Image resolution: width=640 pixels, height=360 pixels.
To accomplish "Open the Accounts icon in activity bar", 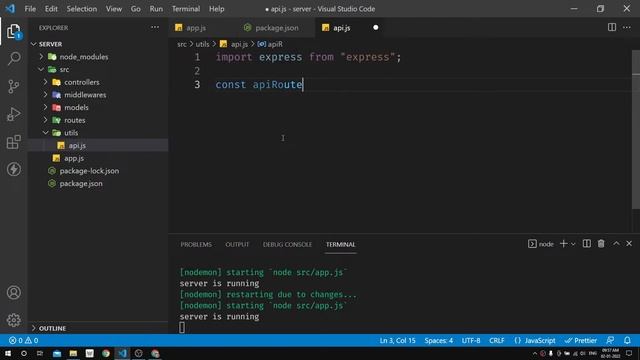I will 13,292.
